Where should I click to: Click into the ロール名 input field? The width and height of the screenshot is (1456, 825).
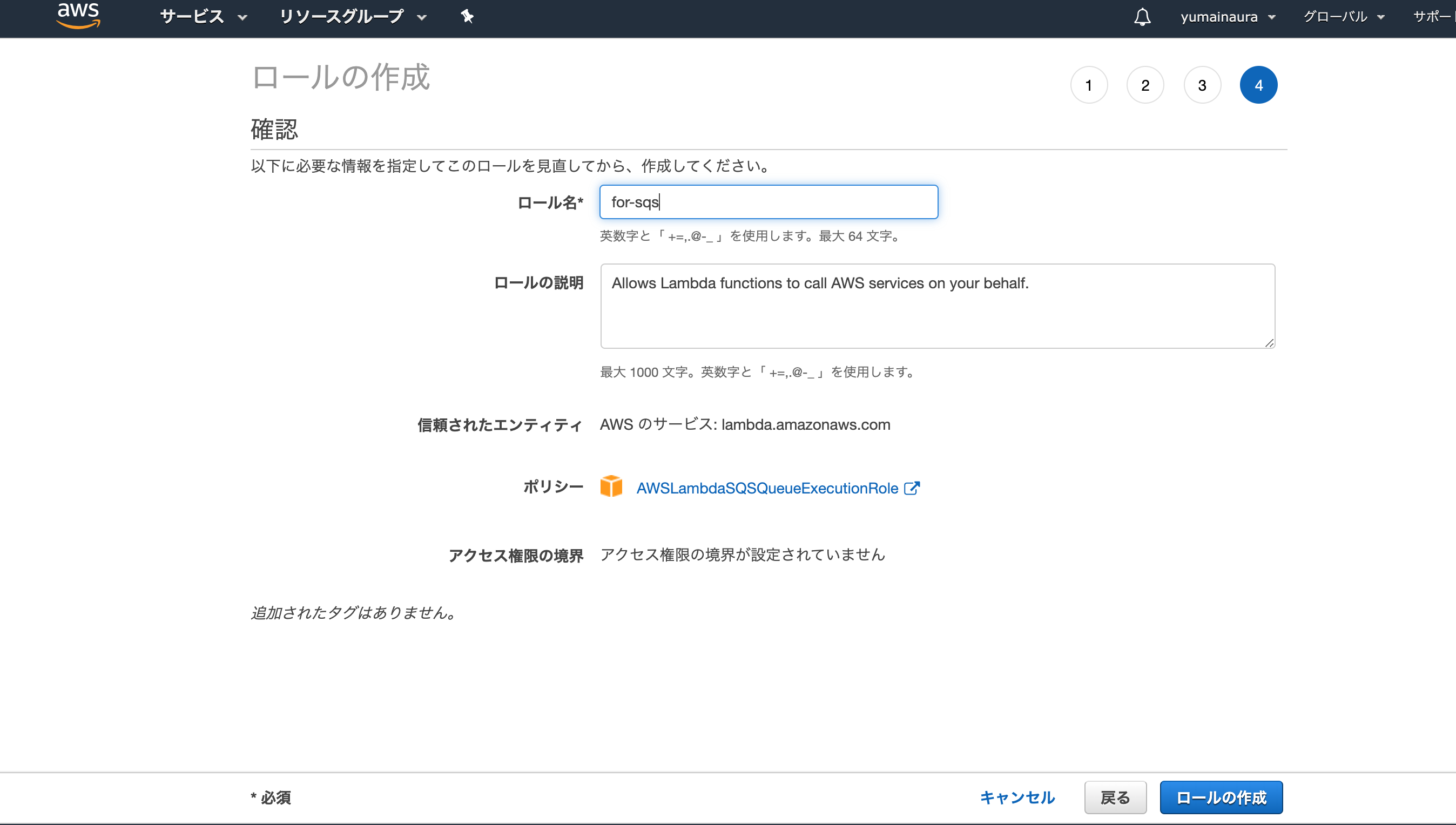(x=769, y=202)
